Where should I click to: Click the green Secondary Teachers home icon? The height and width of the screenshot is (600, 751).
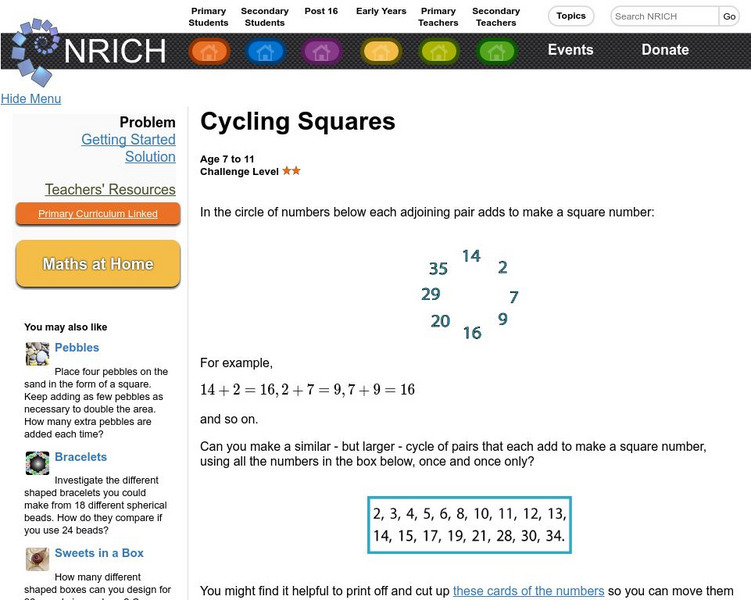496,51
